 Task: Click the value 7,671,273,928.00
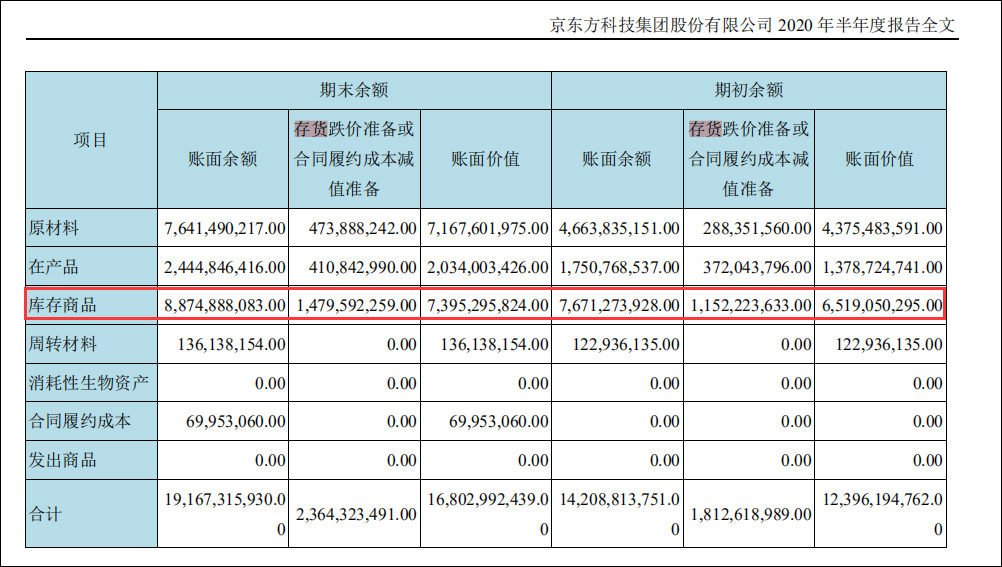(619, 305)
